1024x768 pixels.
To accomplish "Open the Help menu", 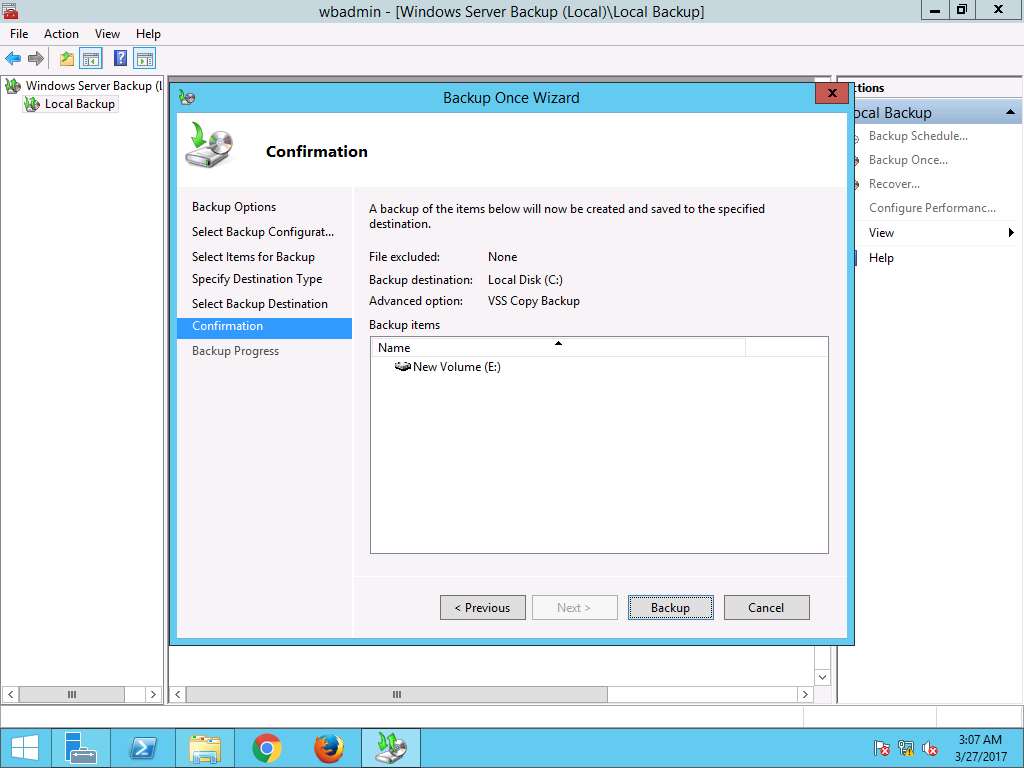I will click(148, 34).
